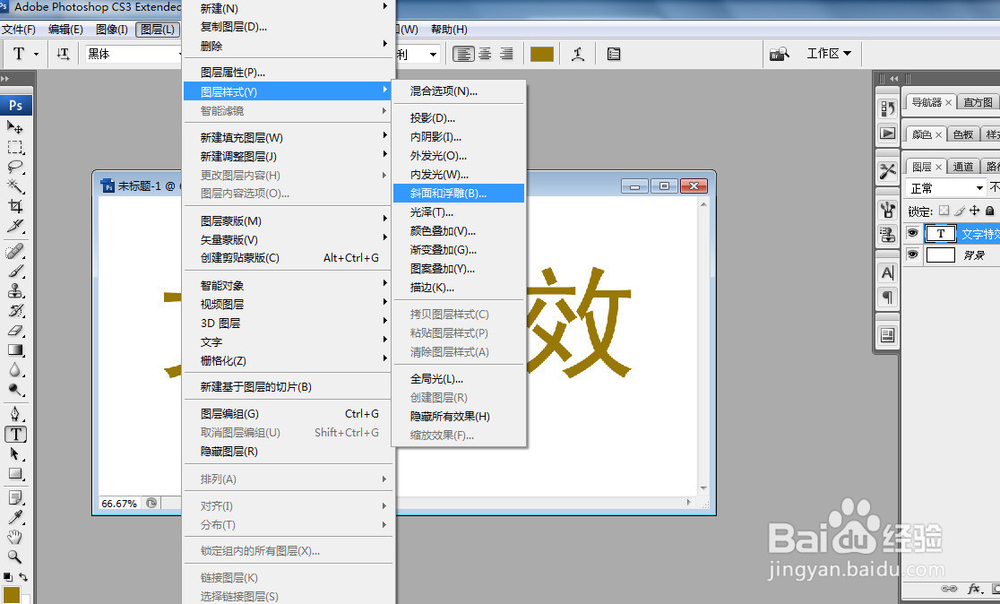Choose 斜面和浮雕 from the layer style submenu
This screenshot has width=1000, height=604.
click(460, 193)
